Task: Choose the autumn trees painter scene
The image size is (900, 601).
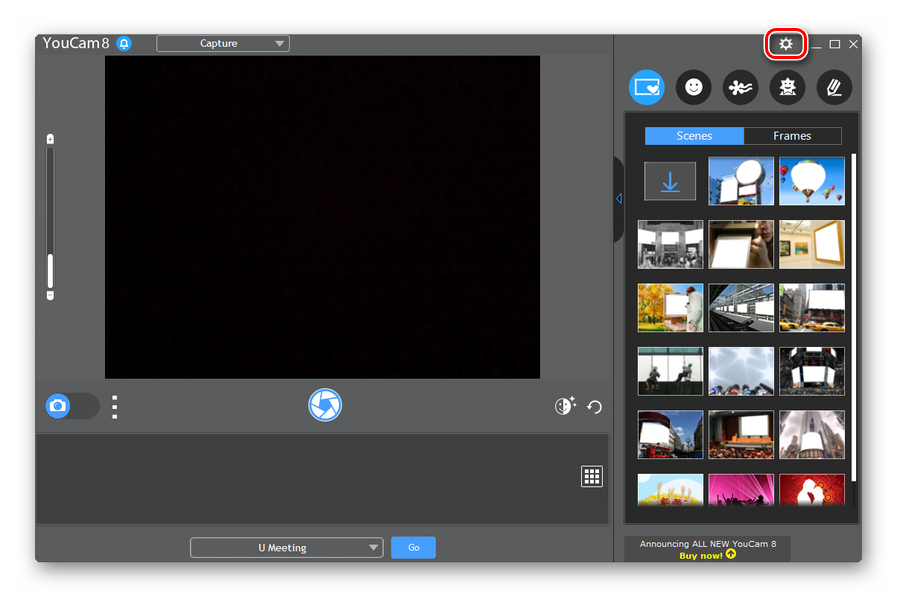Action: [670, 308]
